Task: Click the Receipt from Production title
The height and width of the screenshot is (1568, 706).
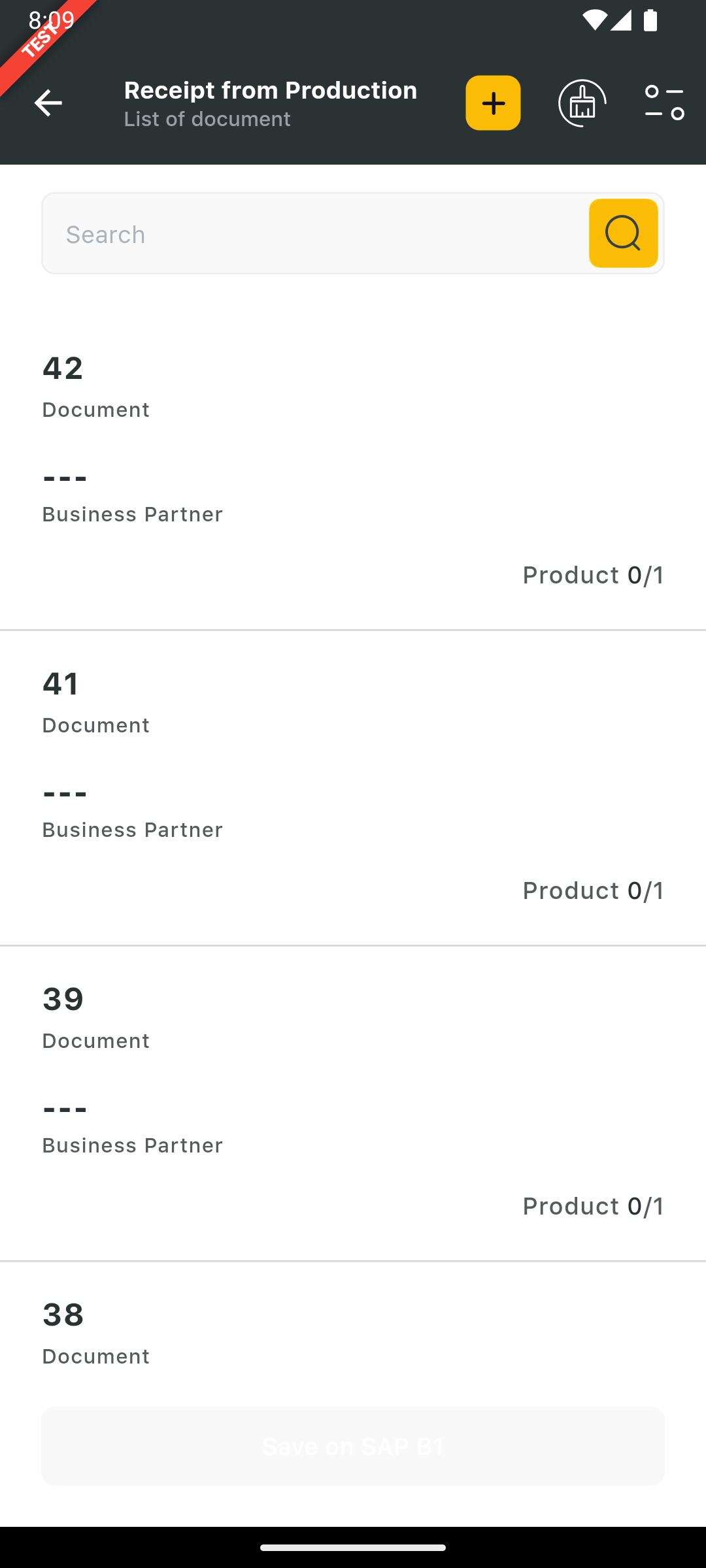Action: 271,91
